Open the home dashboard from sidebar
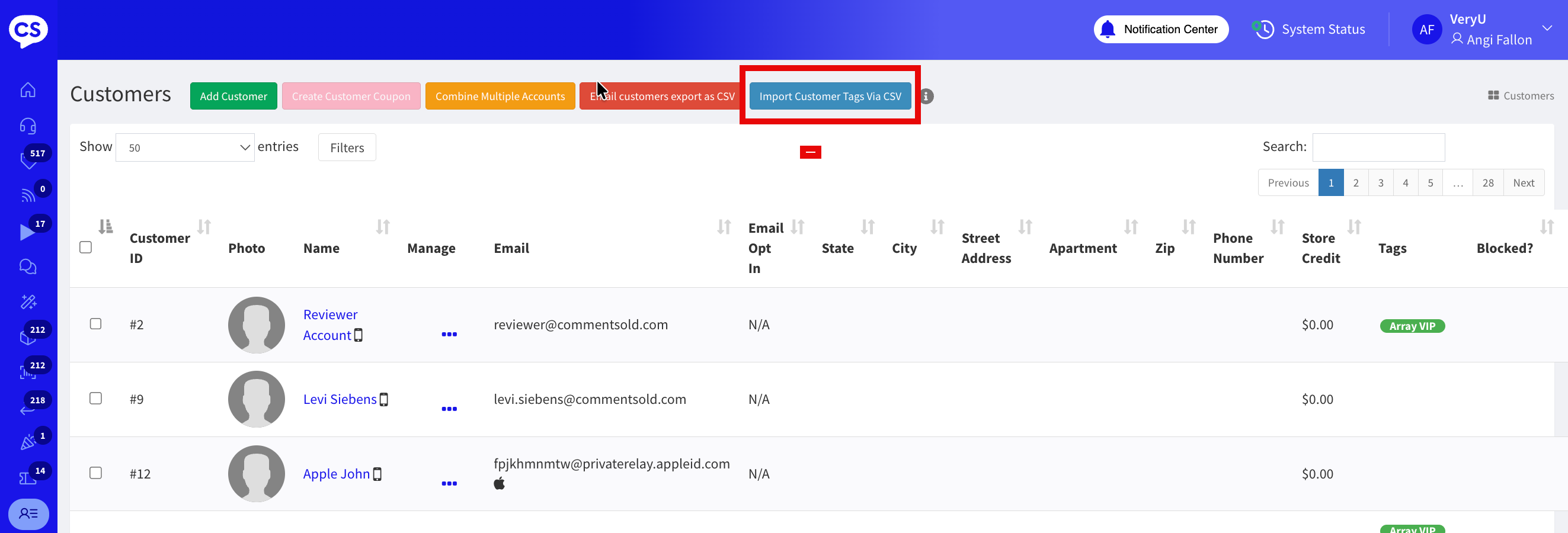 pyautogui.click(x=28, y=90)
